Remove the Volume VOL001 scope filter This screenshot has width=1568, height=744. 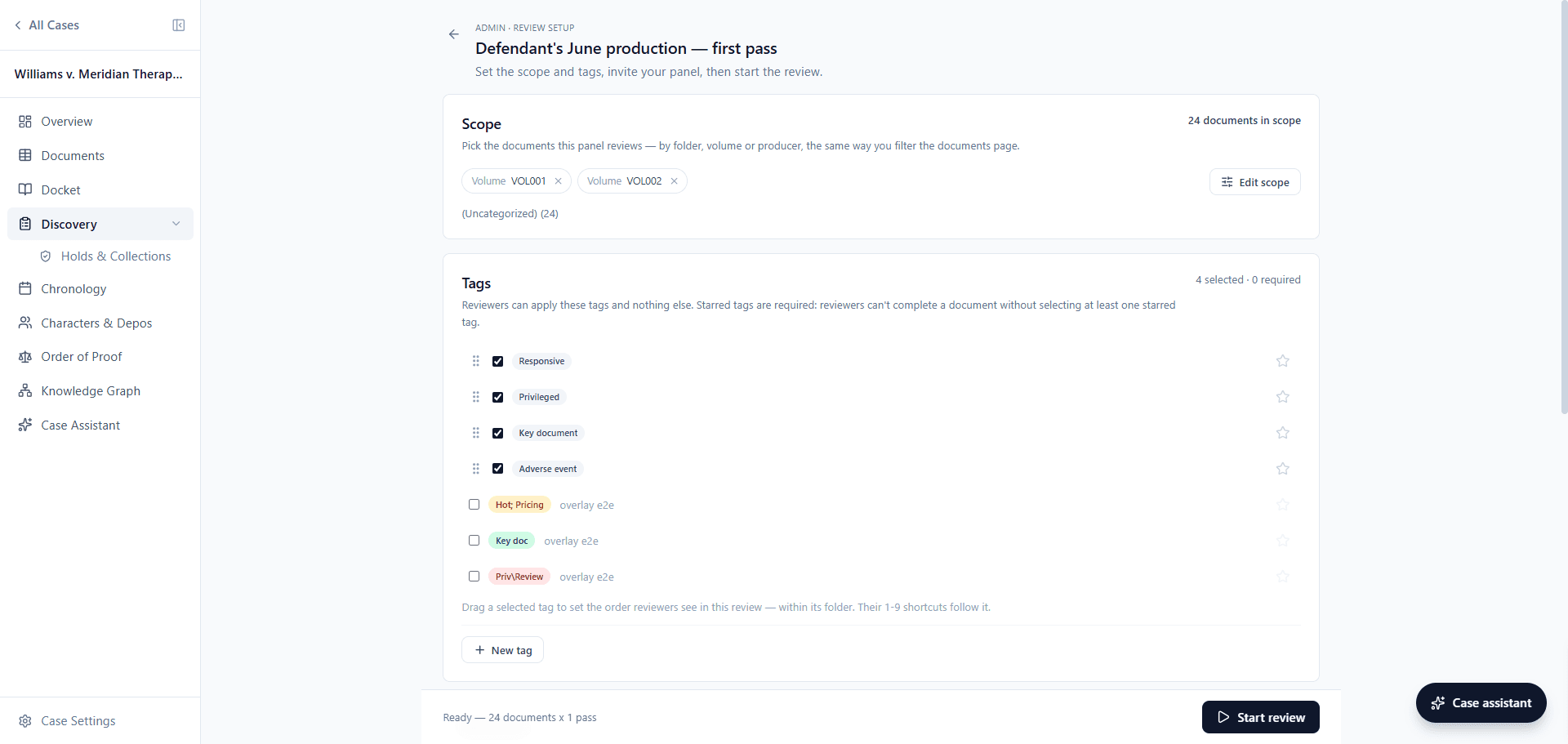point(559,181)
